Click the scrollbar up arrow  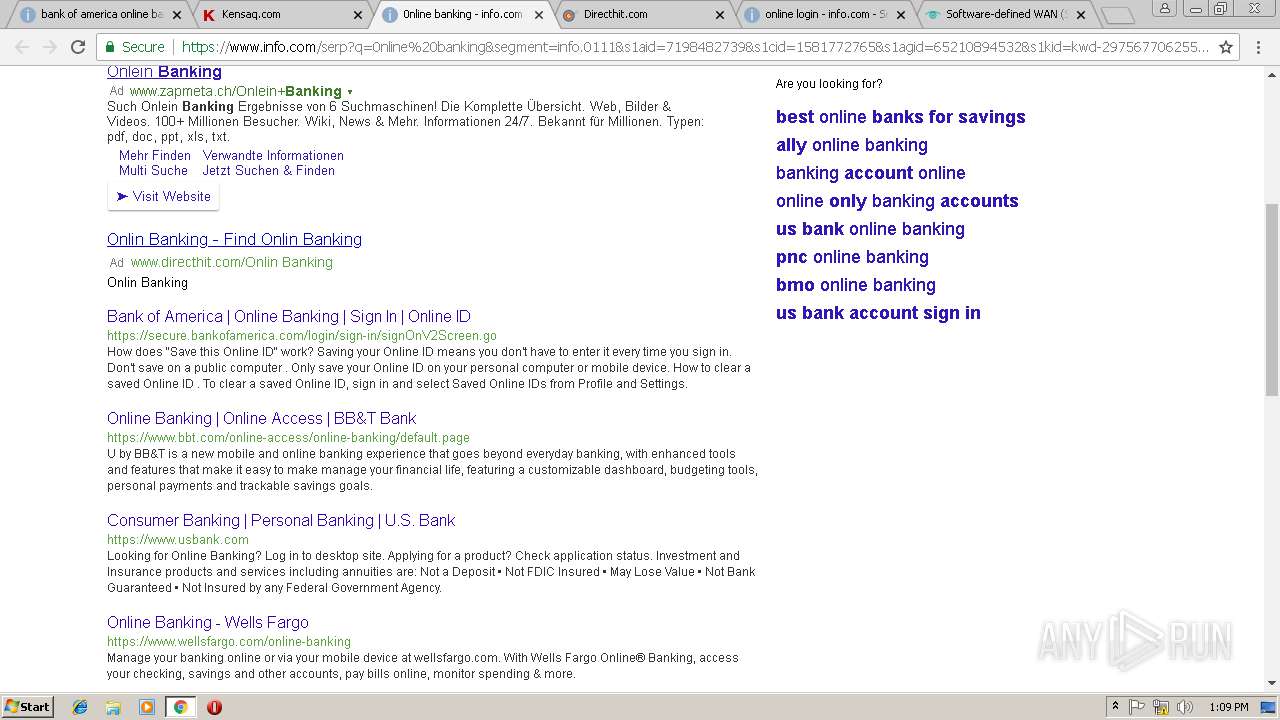point(1271,73)
